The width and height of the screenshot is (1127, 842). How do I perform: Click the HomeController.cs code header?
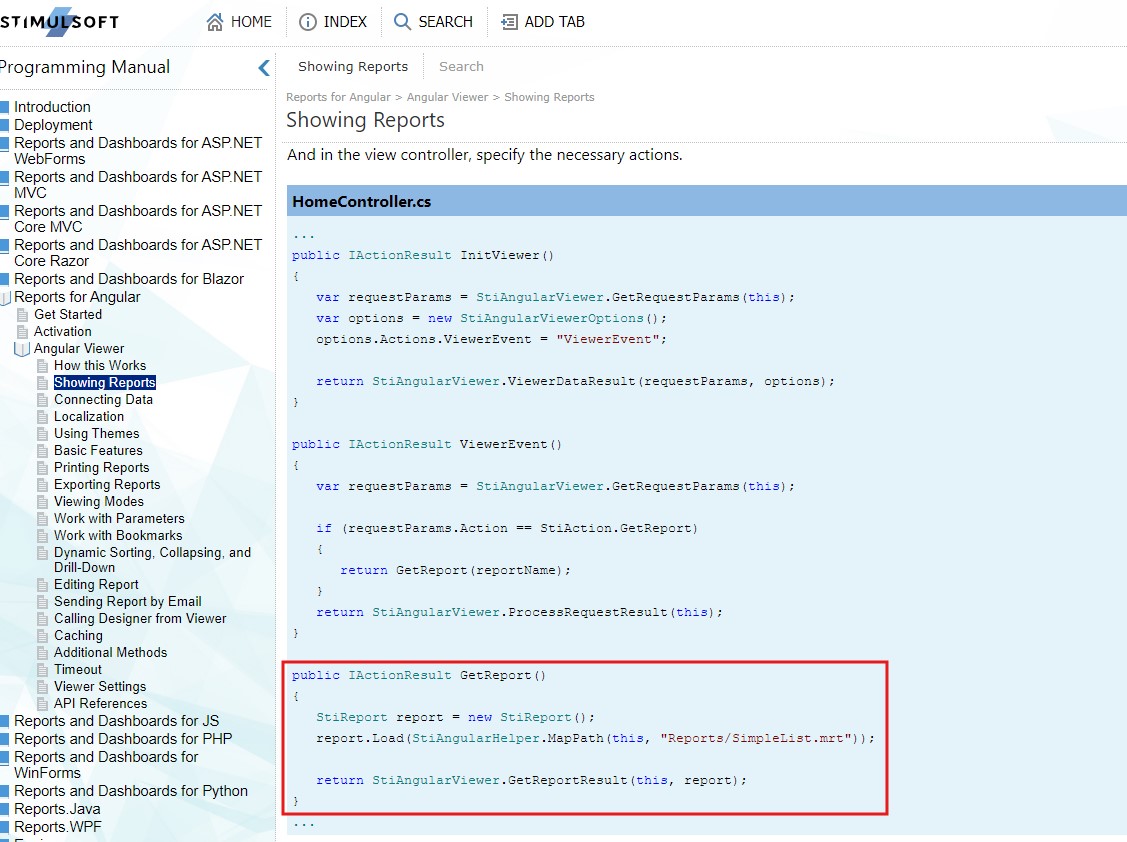pos(707,201)
